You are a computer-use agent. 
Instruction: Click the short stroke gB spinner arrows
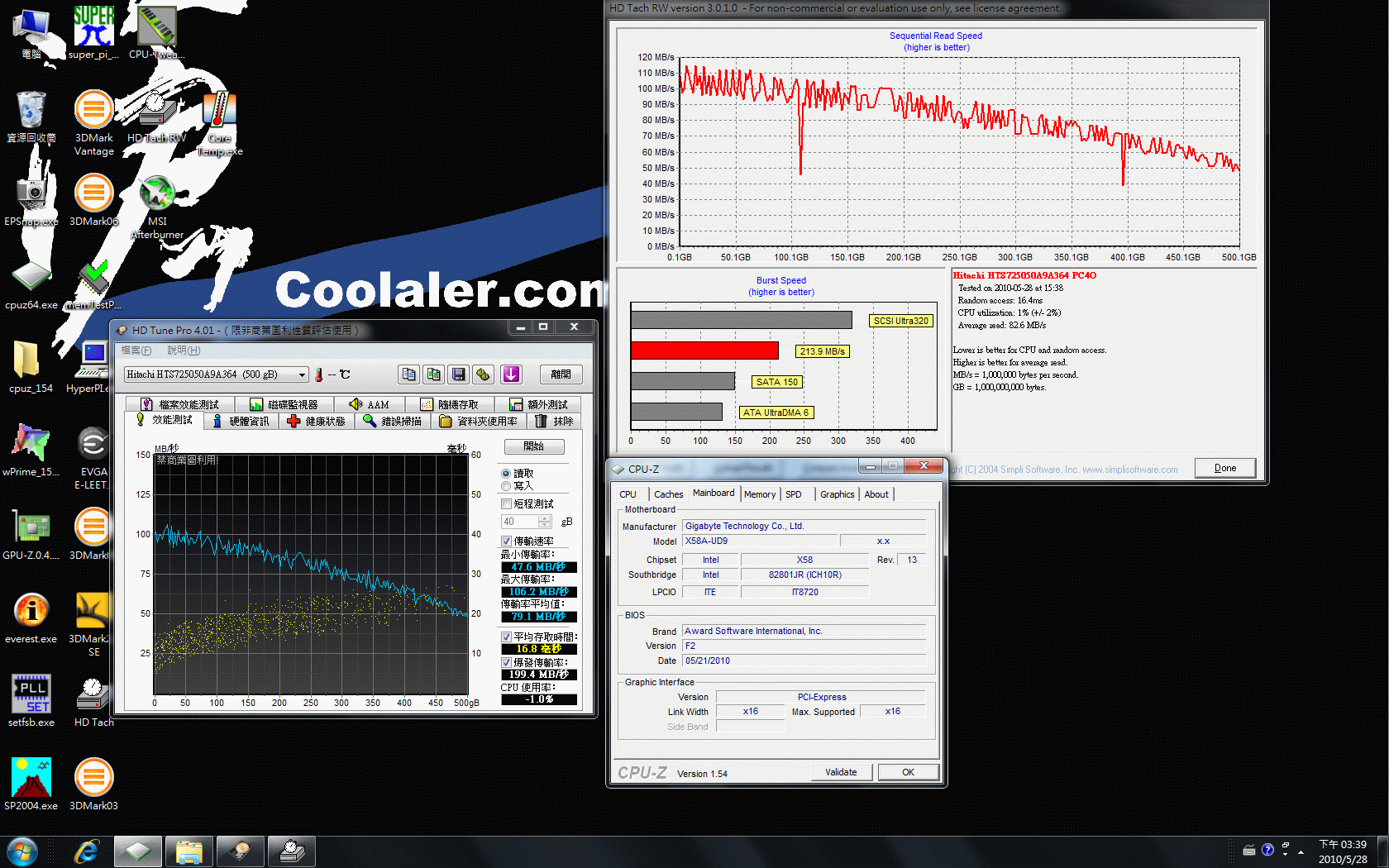point(545,522)
